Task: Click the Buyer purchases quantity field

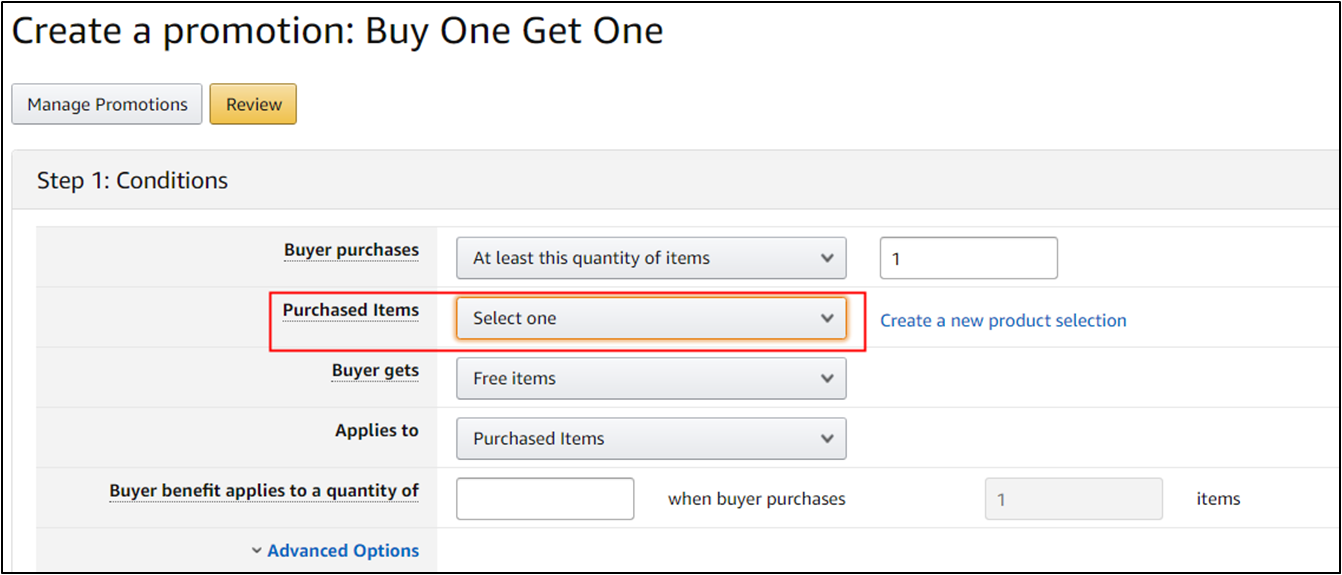Action: pyautogui.click(x=968, y=258)
